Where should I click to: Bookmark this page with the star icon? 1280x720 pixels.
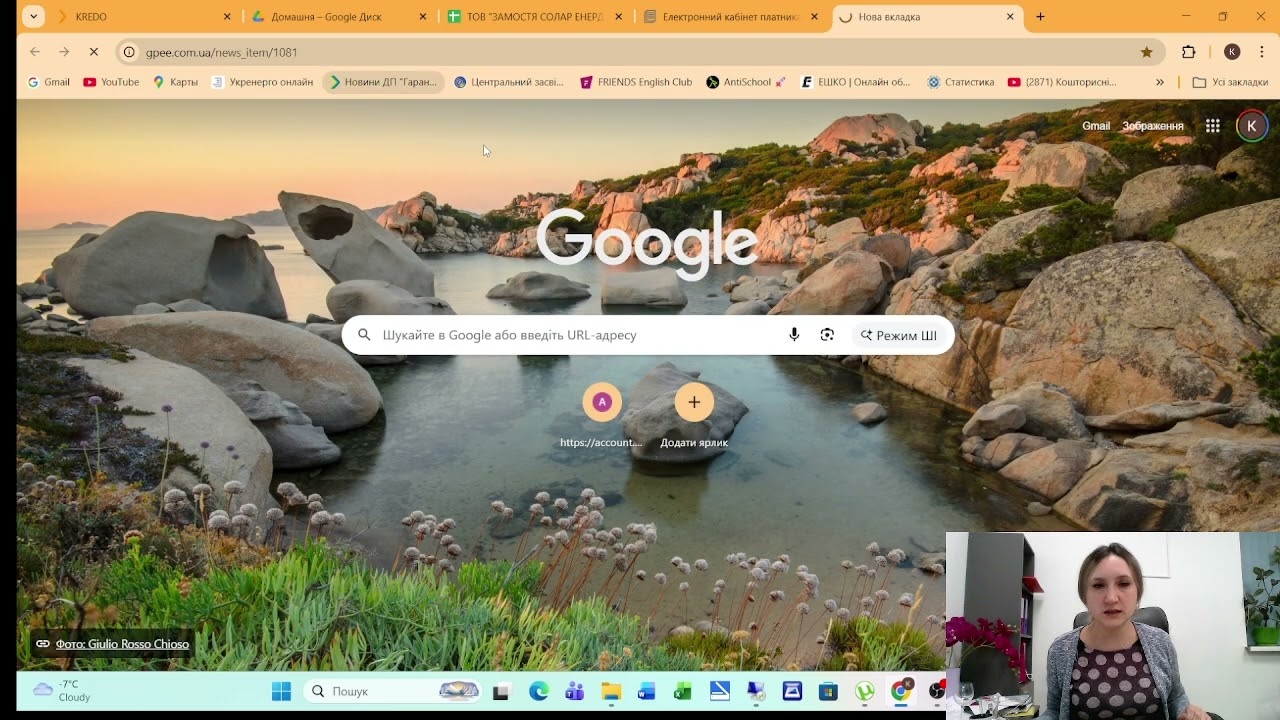(x=1146, y=52)
